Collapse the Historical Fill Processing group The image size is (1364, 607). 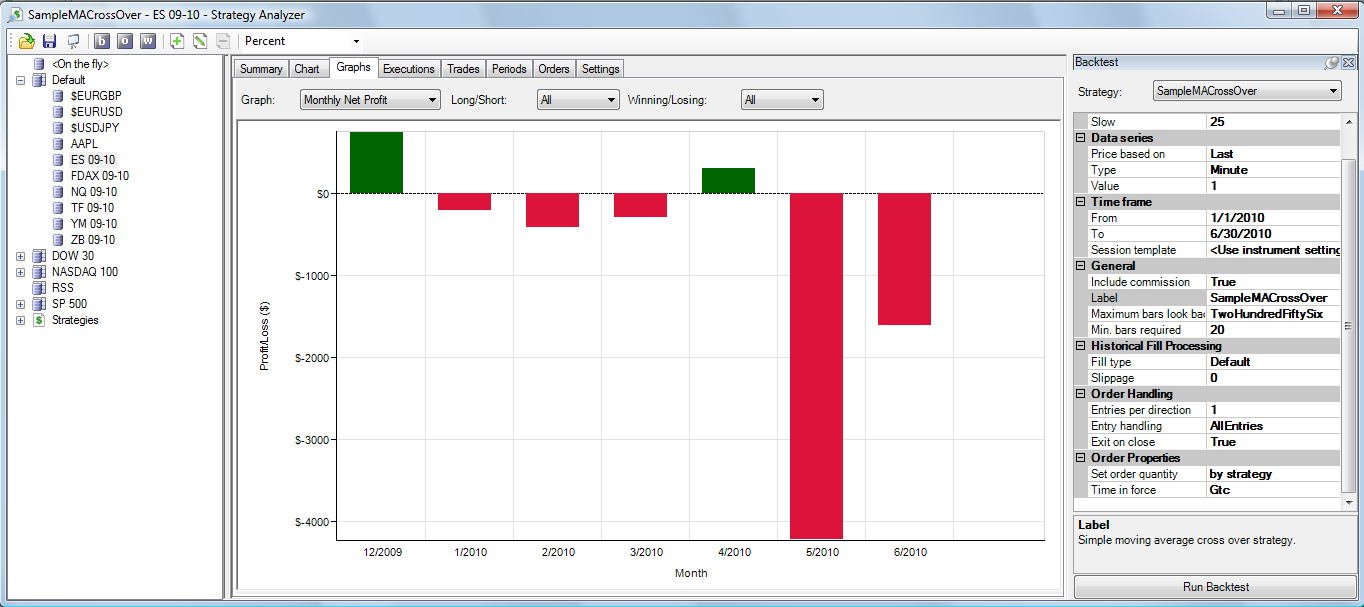click(x=1081, y=346)
